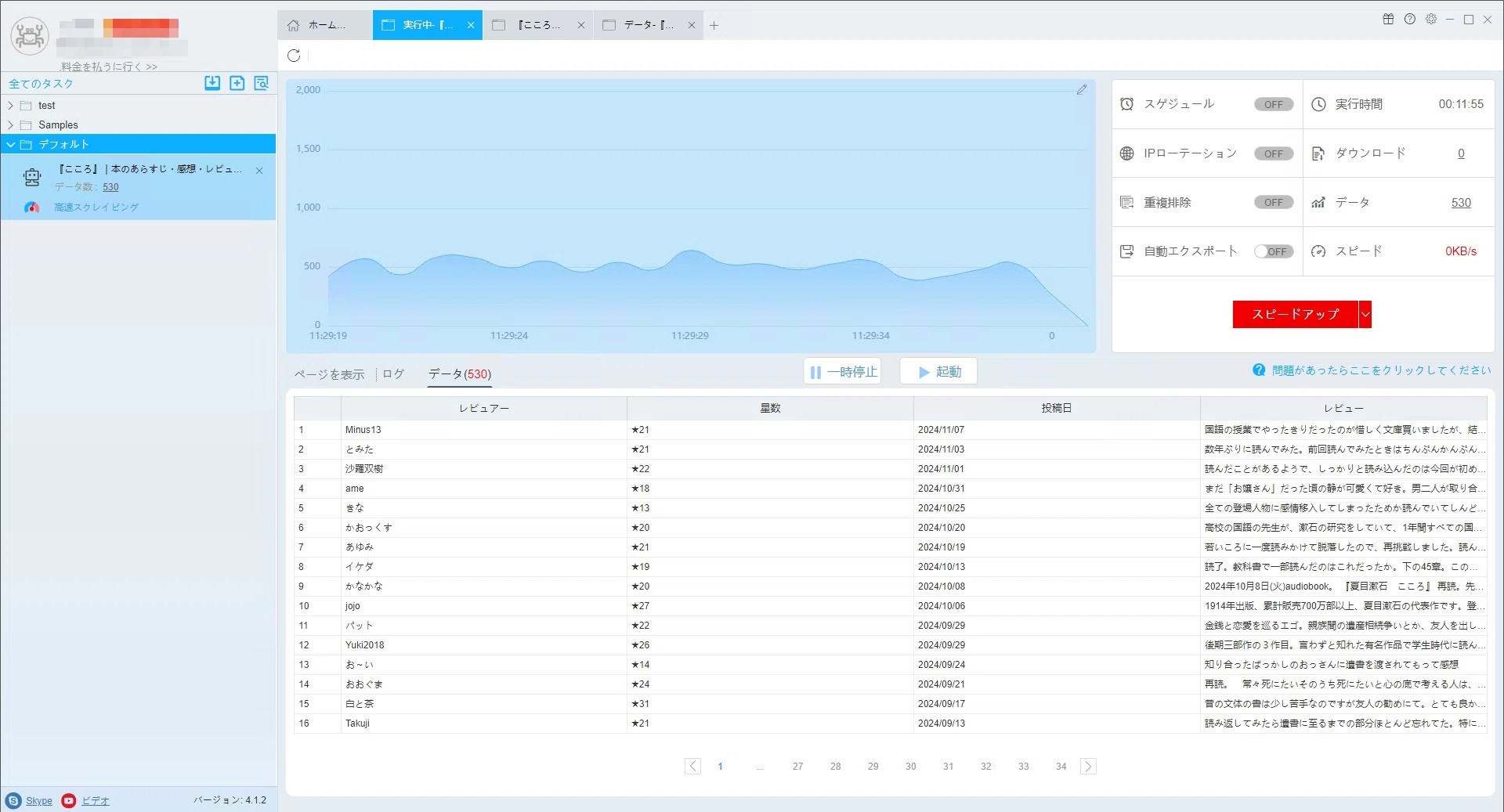Click the refresh icon below the tabs
Screen dimensions: 1504x812
point(294,56)
